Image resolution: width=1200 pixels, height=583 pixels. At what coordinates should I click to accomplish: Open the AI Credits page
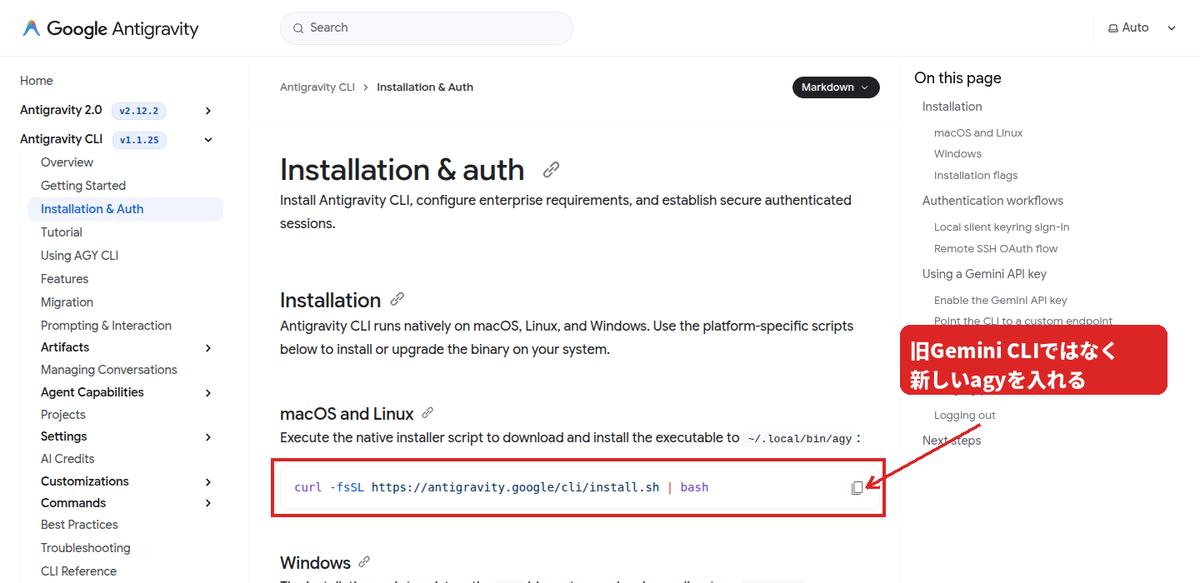pos(67,459)
